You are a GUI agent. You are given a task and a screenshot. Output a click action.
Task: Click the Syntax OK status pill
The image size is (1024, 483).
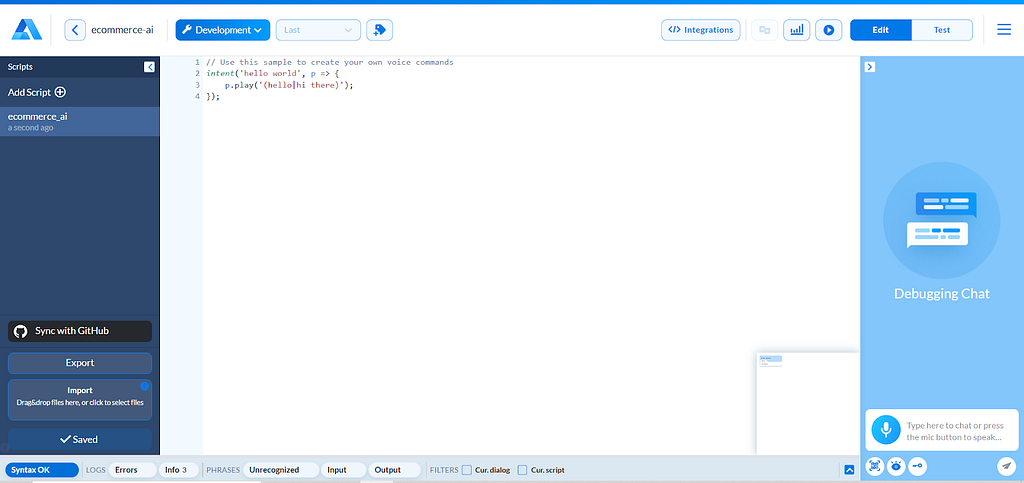(x=42, y=470)
